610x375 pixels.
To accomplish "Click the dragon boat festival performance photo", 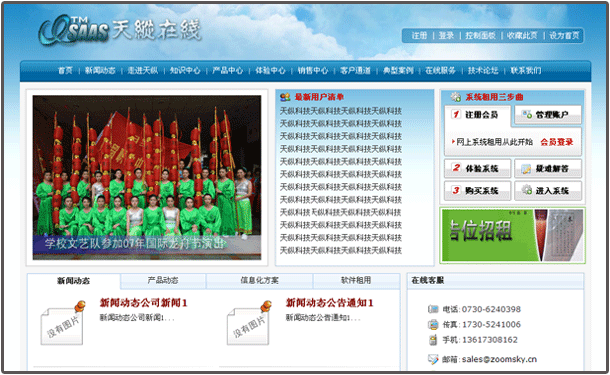I will (147, 177).
